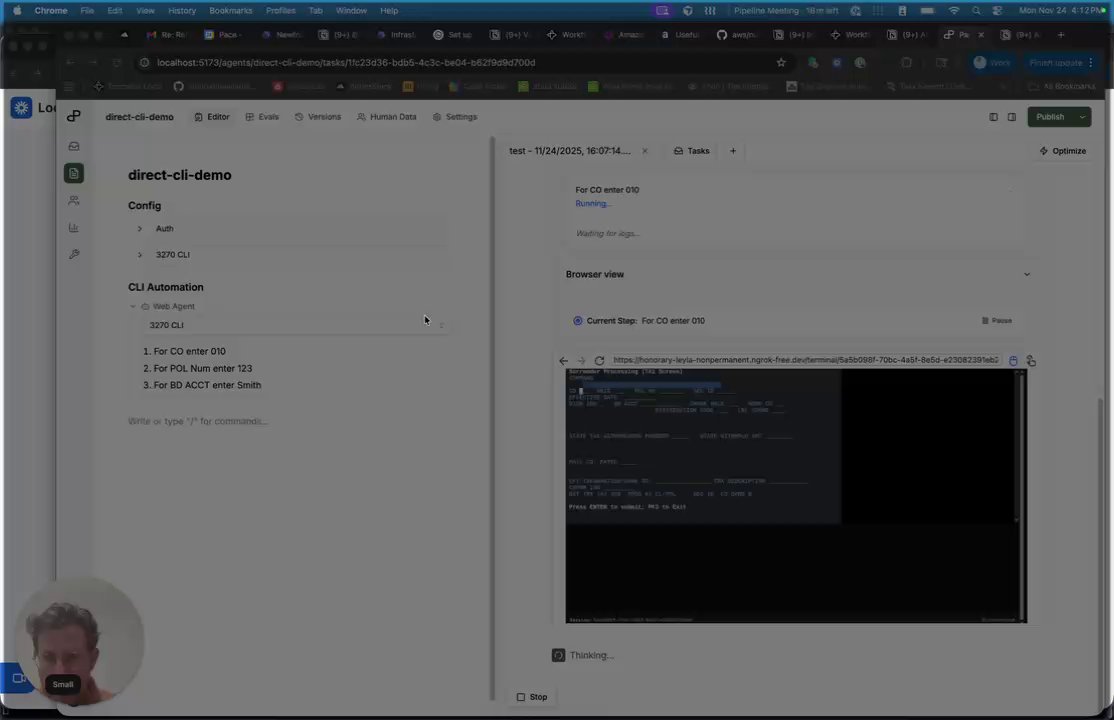Select the highlighted document icon in sidebar
Image resolution: width=1114 pixels, height=720 pixels.
tap(74, 173)
